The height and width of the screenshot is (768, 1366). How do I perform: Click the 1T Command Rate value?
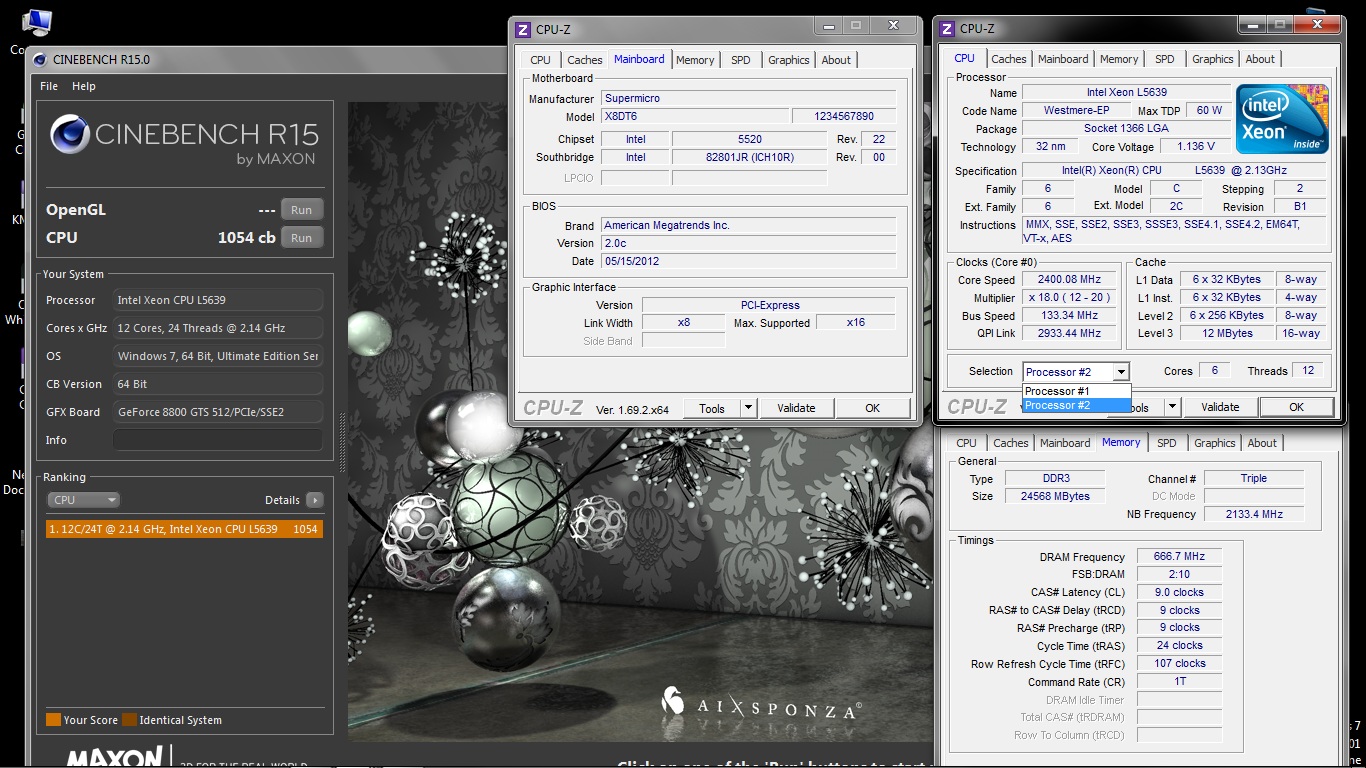1179,682
